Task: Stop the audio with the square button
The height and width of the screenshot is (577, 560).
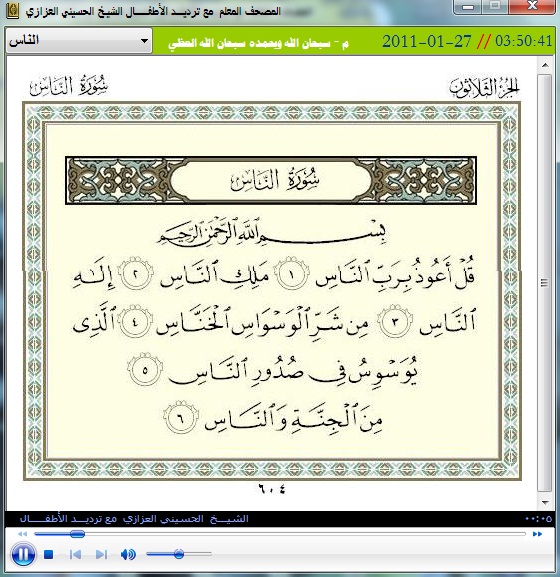Action: 49,554
